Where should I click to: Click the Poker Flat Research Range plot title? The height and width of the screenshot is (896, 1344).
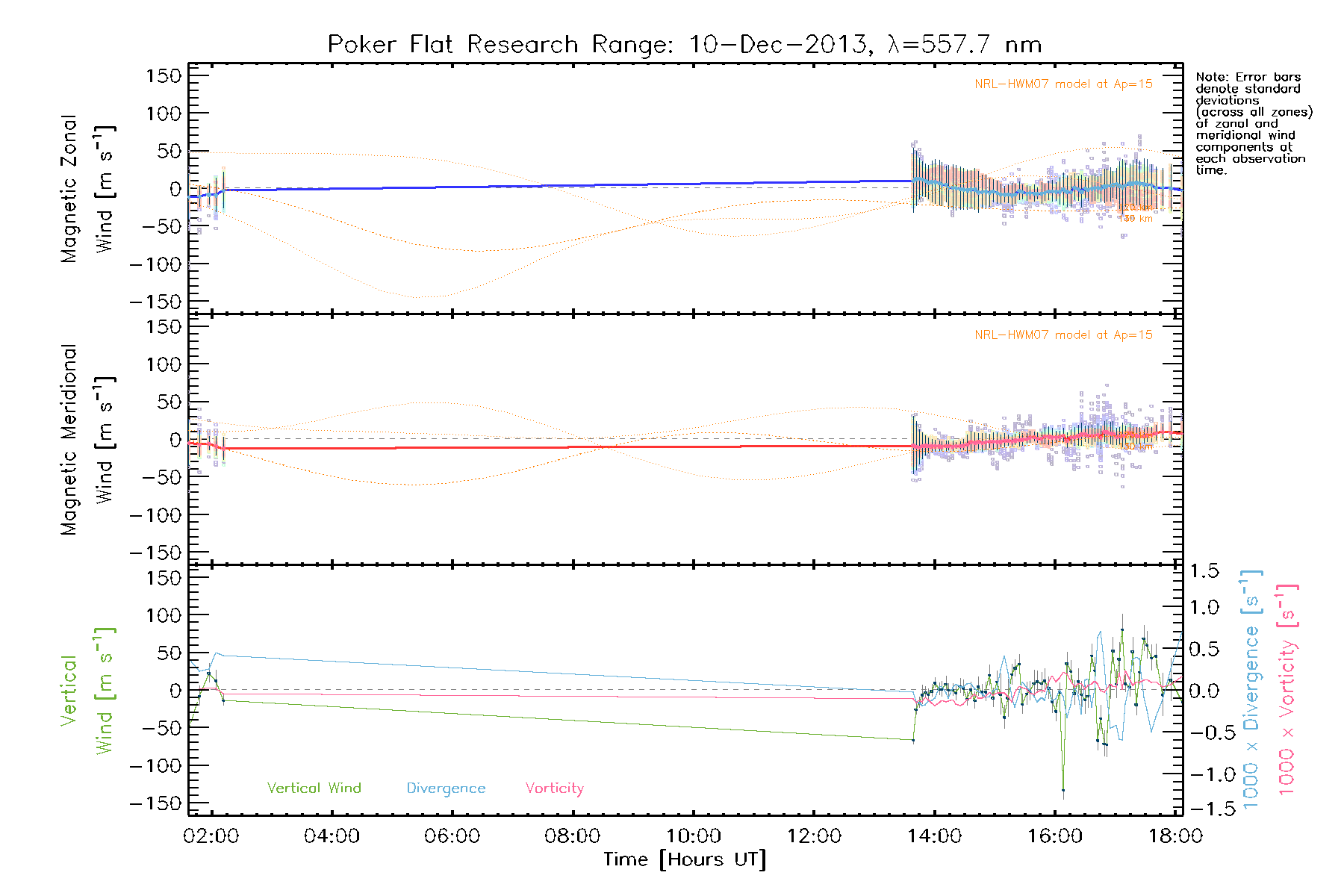click(x=684, y=45)
